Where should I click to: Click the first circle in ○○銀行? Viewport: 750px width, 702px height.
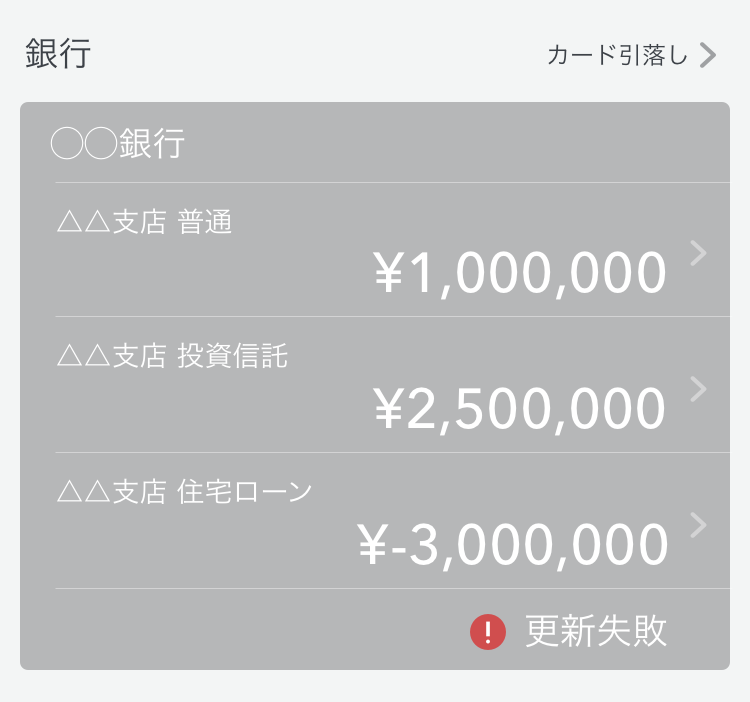(67, 143)
